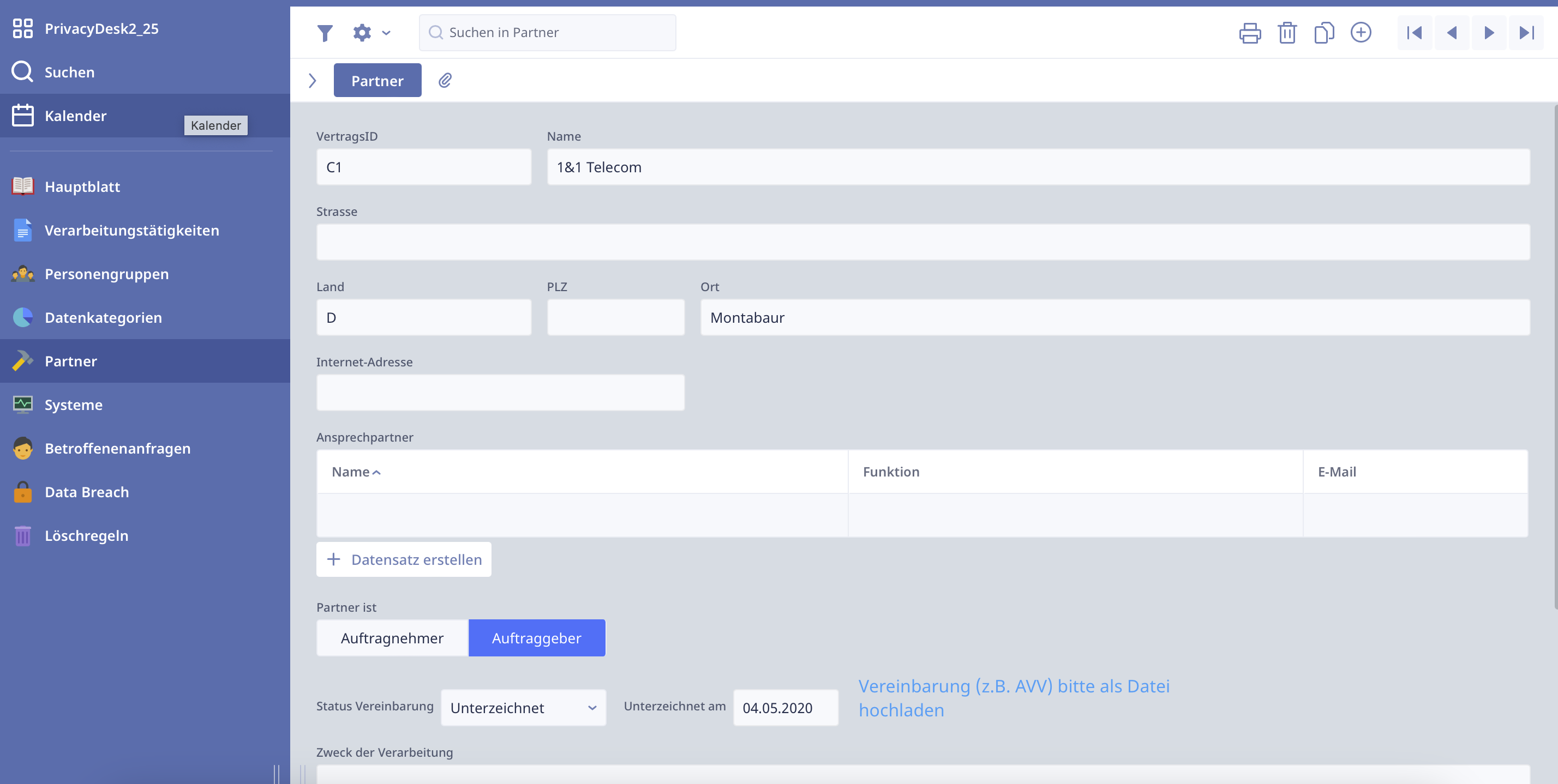Jump to the first record

(x=1414, y=33)
